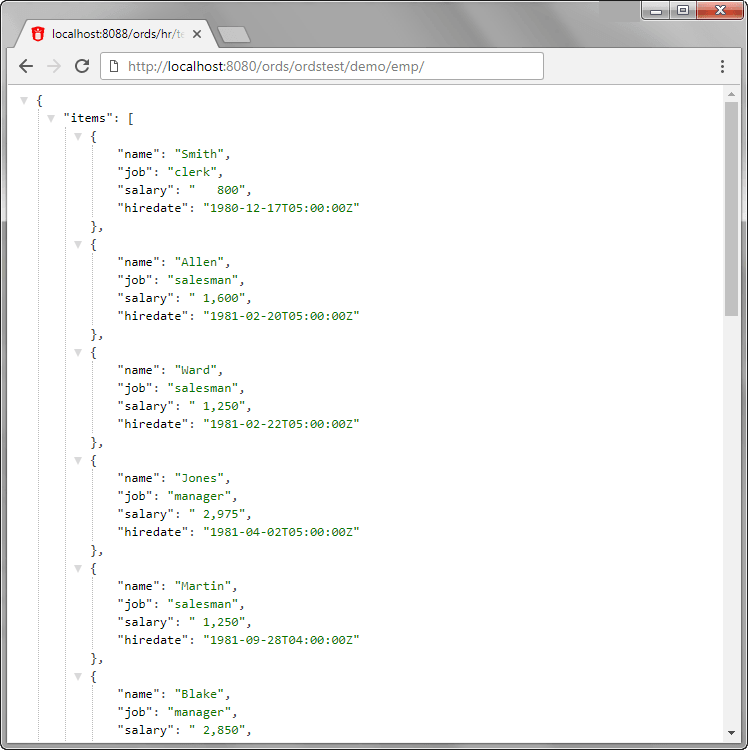
Task: Click the salary value " 2,975"
Action: [x=217, y=514]
